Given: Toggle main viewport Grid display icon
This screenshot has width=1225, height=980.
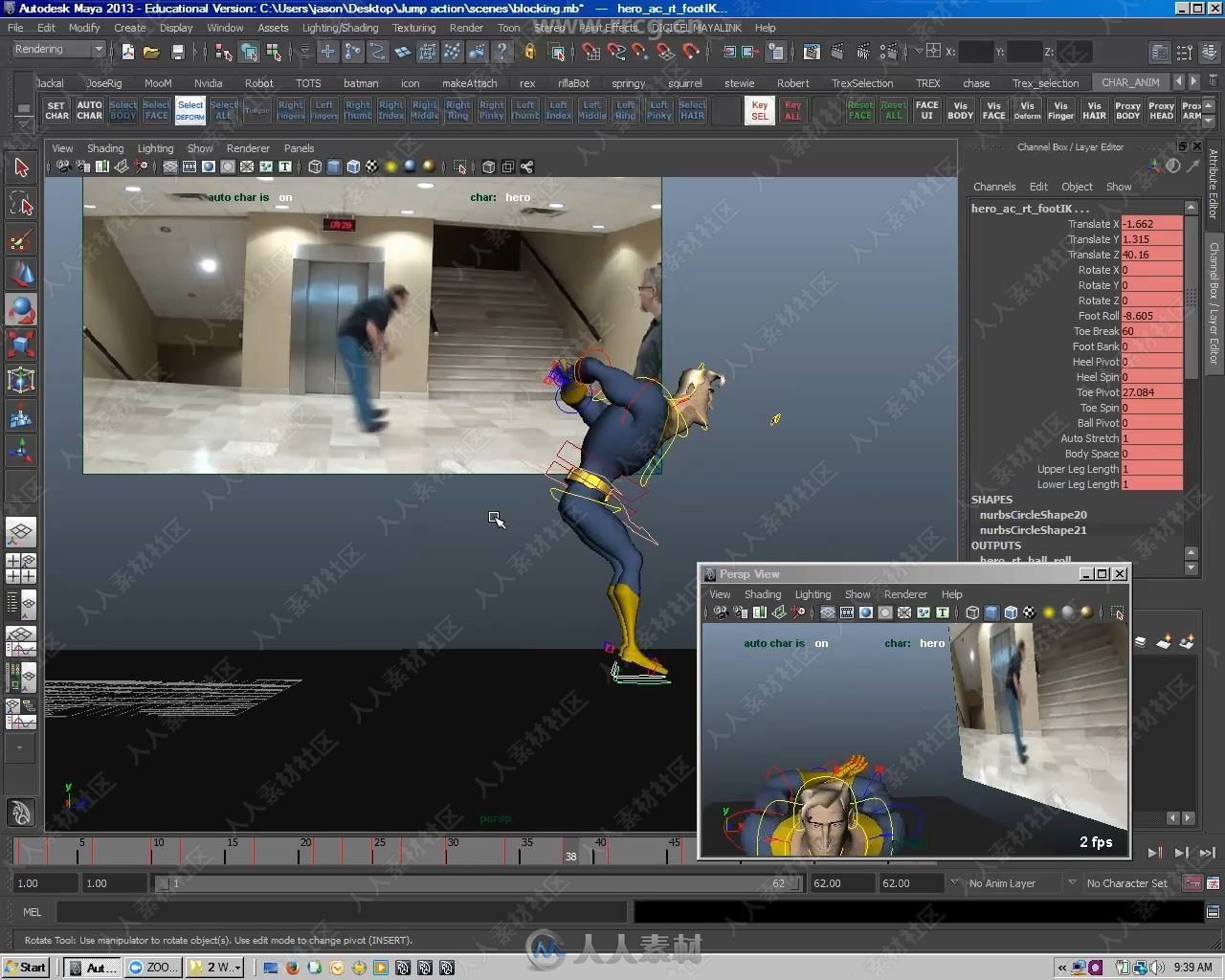Looking at the screenshot, I should pos(170,167).
